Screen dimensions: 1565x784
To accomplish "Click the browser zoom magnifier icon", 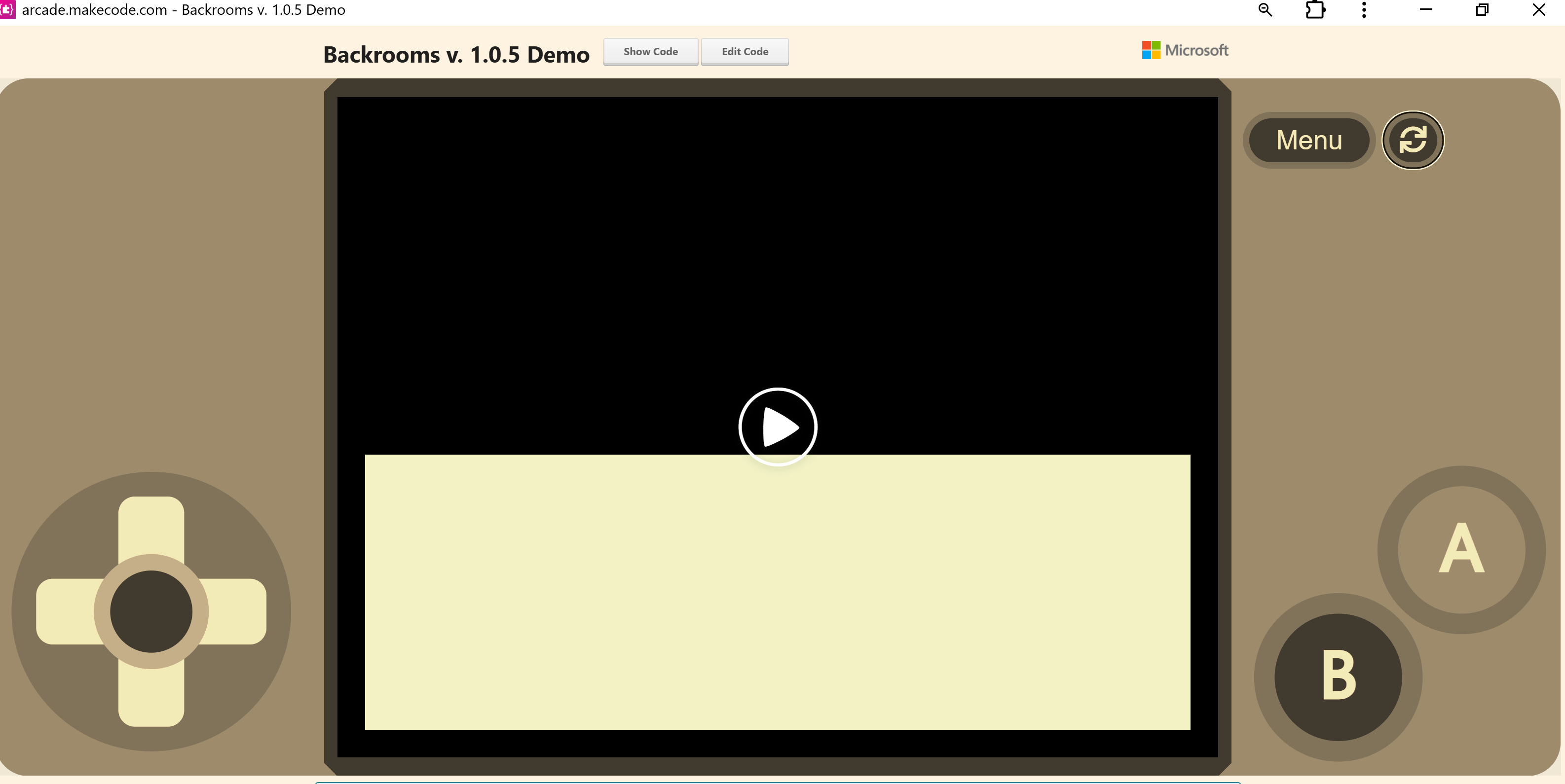I will tap(1265, 10).
